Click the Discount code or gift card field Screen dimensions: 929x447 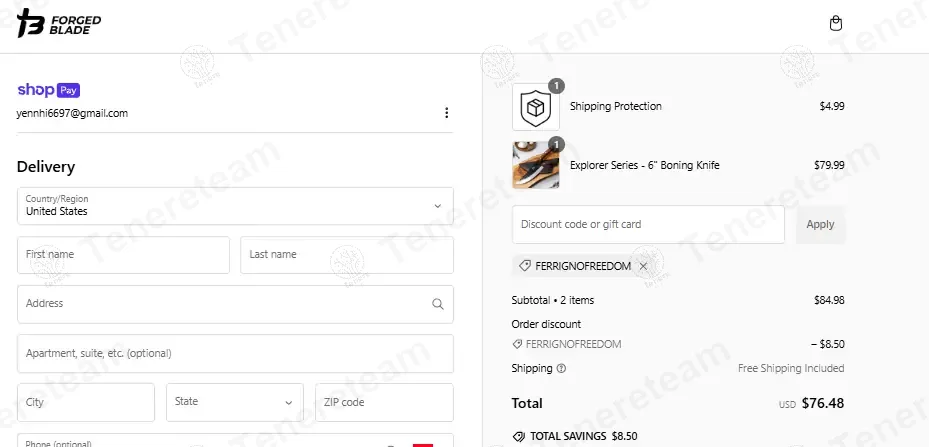coord(648,225)
